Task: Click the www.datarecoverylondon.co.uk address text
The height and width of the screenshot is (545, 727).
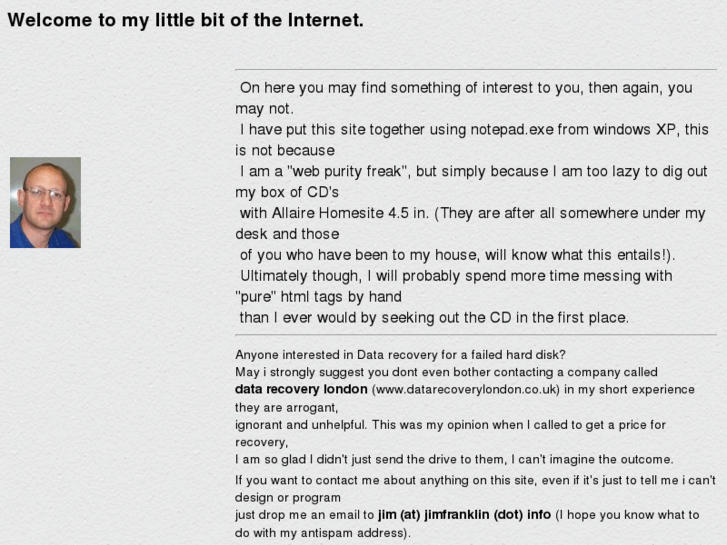Action: coord(466,389)
